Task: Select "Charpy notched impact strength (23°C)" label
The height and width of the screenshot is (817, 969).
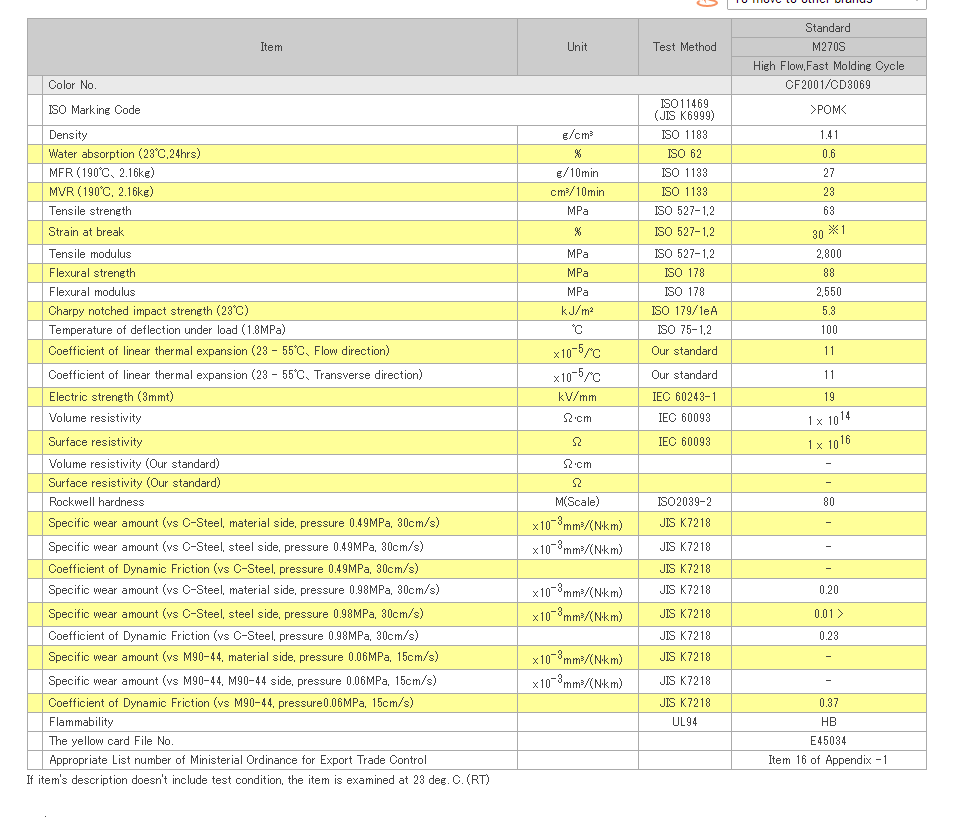Action: [148, 311]
